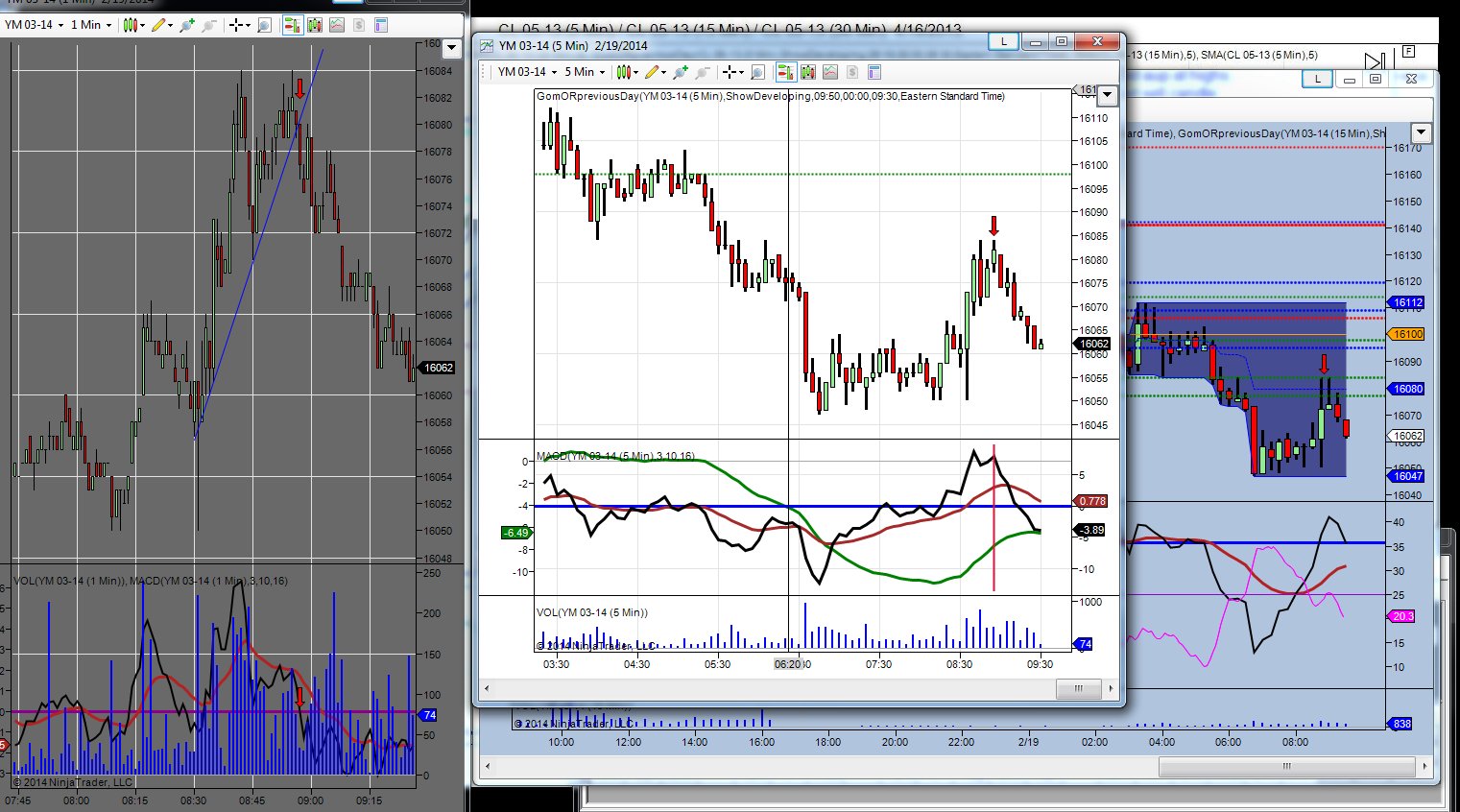Viewport: 1460px width, 812px height.
Task: Open Strategies icon in 1 Min chart
Action: (359, 25)
